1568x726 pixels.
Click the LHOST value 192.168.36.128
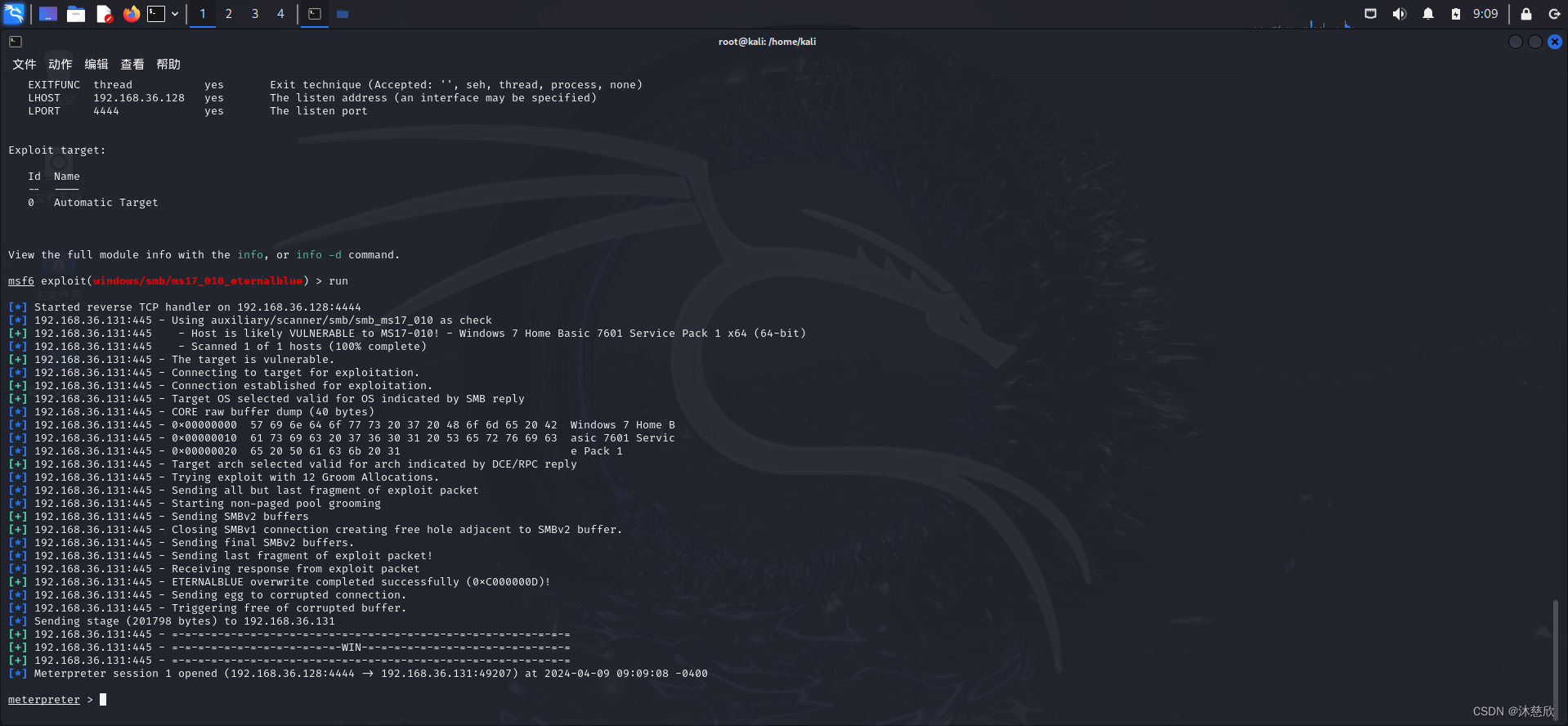pyautogui.click(x=139, y=98)
